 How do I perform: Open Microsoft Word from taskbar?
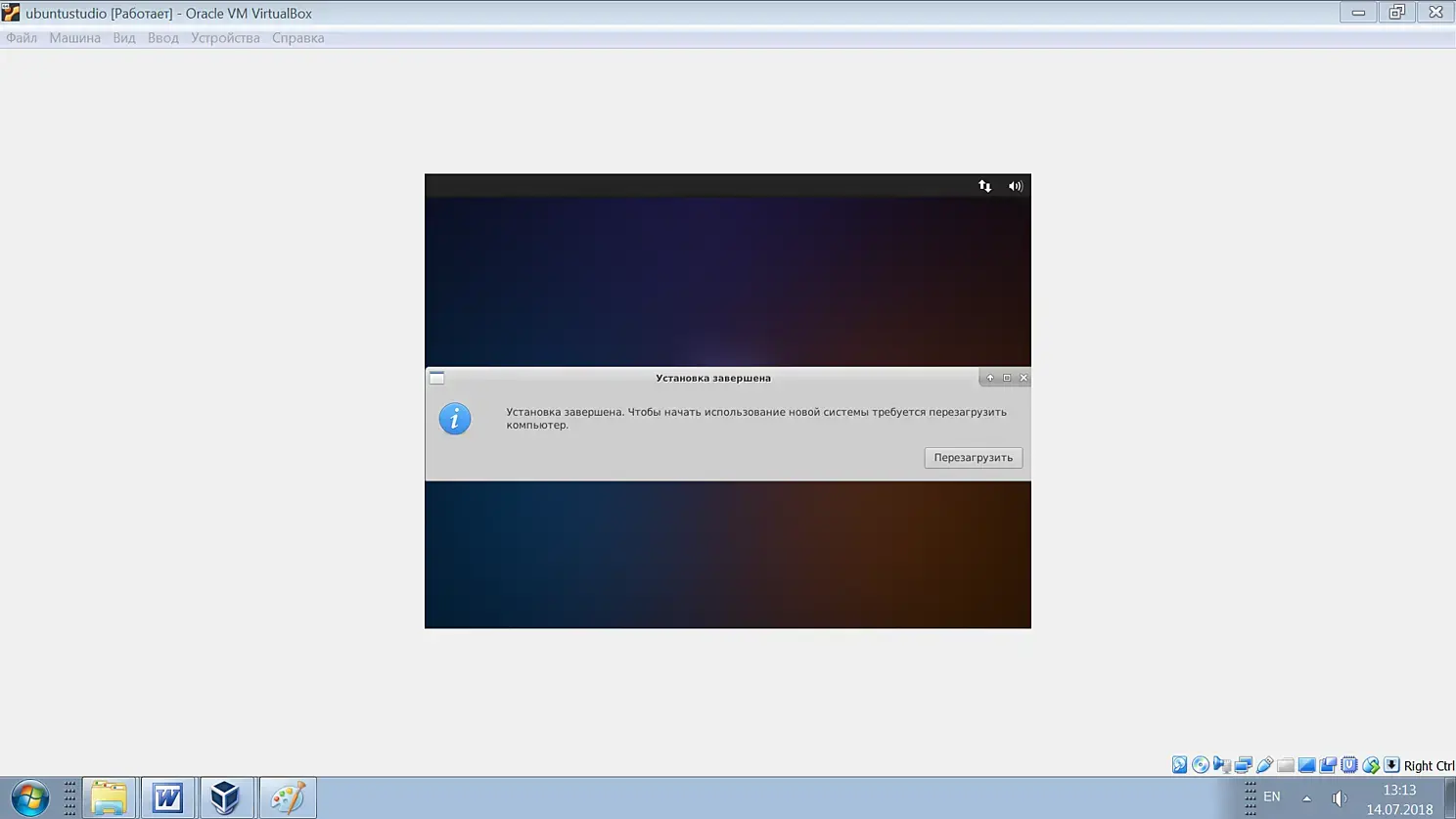[167, 797]
